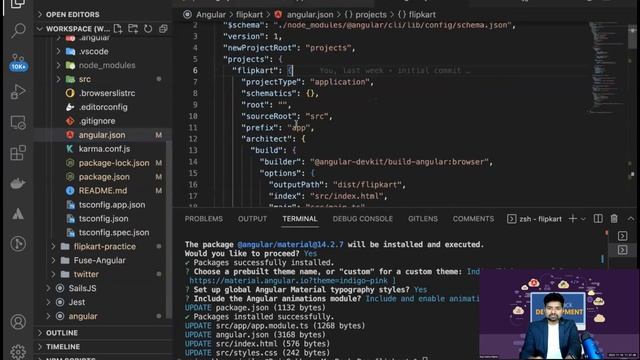
Task: Click the editor minimap
Action: (x=607, y=69)
